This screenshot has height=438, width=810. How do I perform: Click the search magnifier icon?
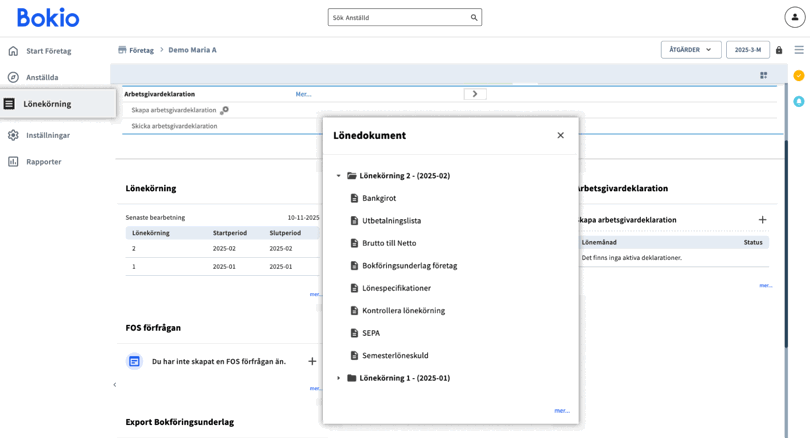474,18
